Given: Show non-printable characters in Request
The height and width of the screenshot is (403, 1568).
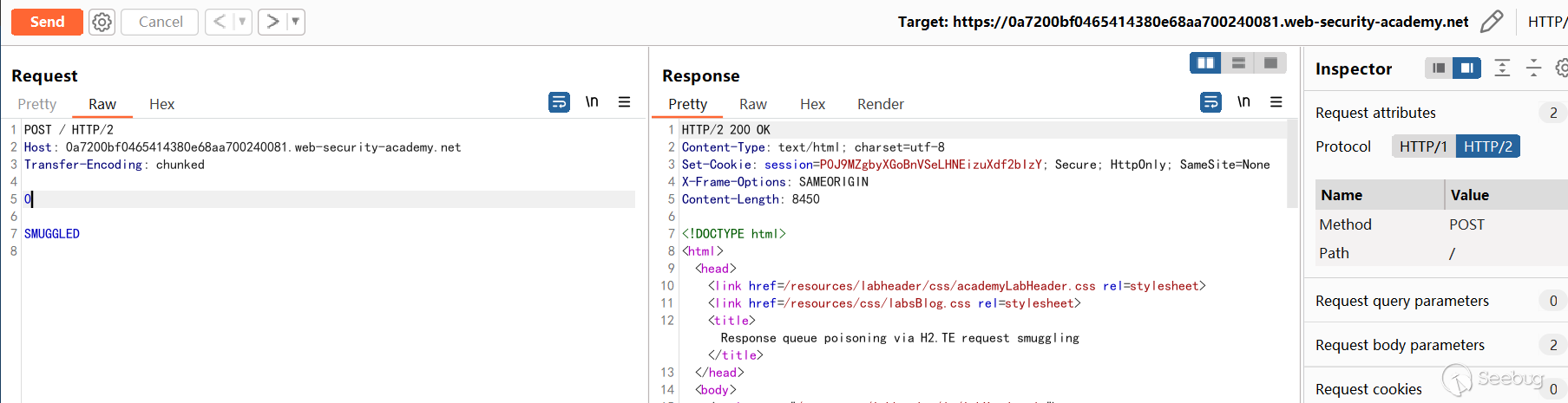Looking at the screenshot, I should click(592, 102).
